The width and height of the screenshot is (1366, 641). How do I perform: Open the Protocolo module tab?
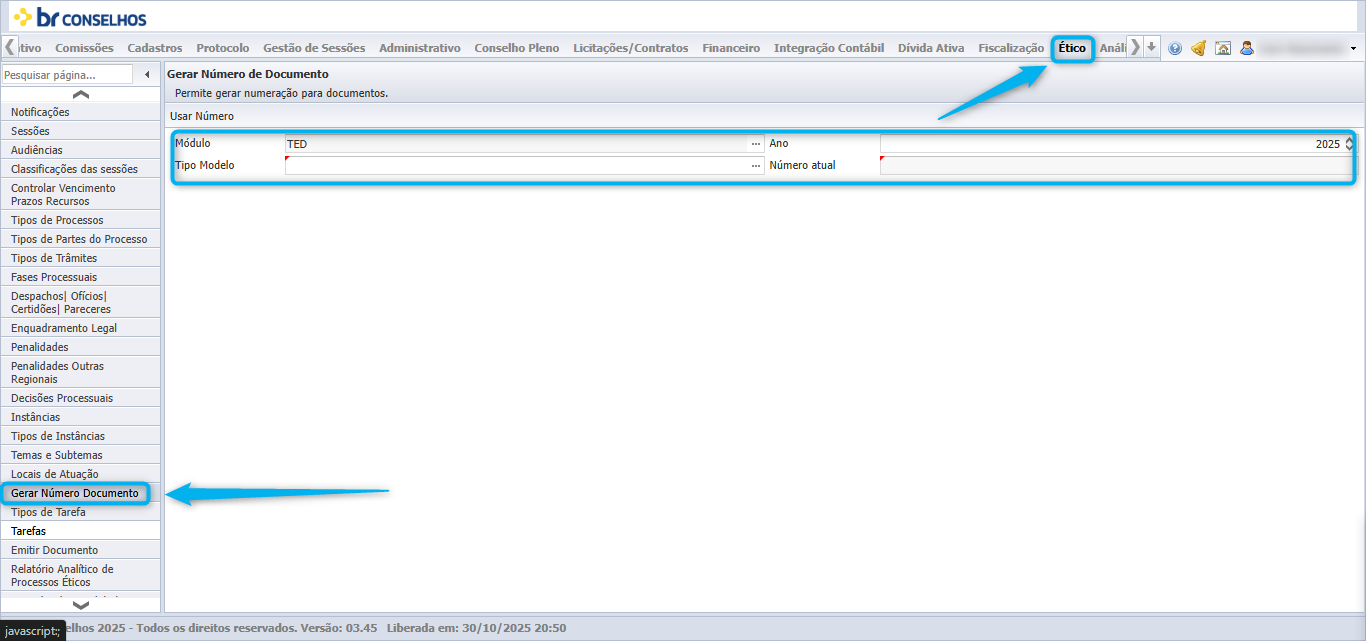coord(223,48)
